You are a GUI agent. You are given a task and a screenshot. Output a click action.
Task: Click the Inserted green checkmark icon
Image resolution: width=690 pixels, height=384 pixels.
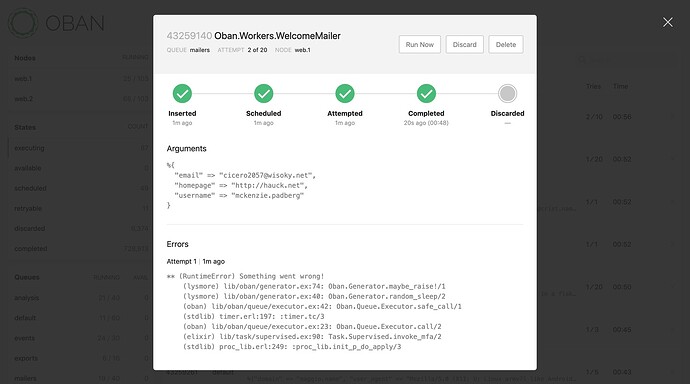182,94
